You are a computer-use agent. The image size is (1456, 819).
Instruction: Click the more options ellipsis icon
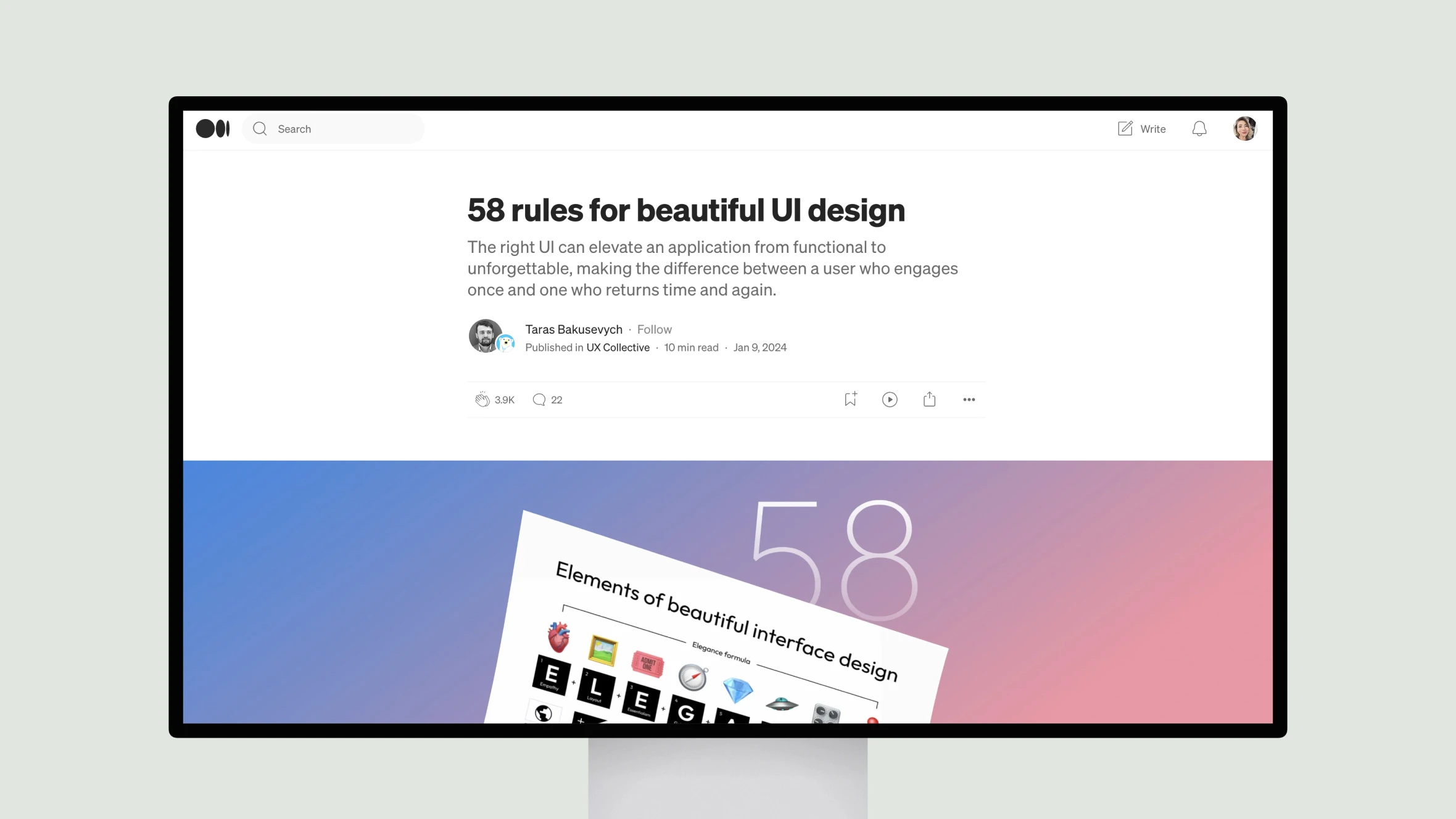click(x=968, y=399)
